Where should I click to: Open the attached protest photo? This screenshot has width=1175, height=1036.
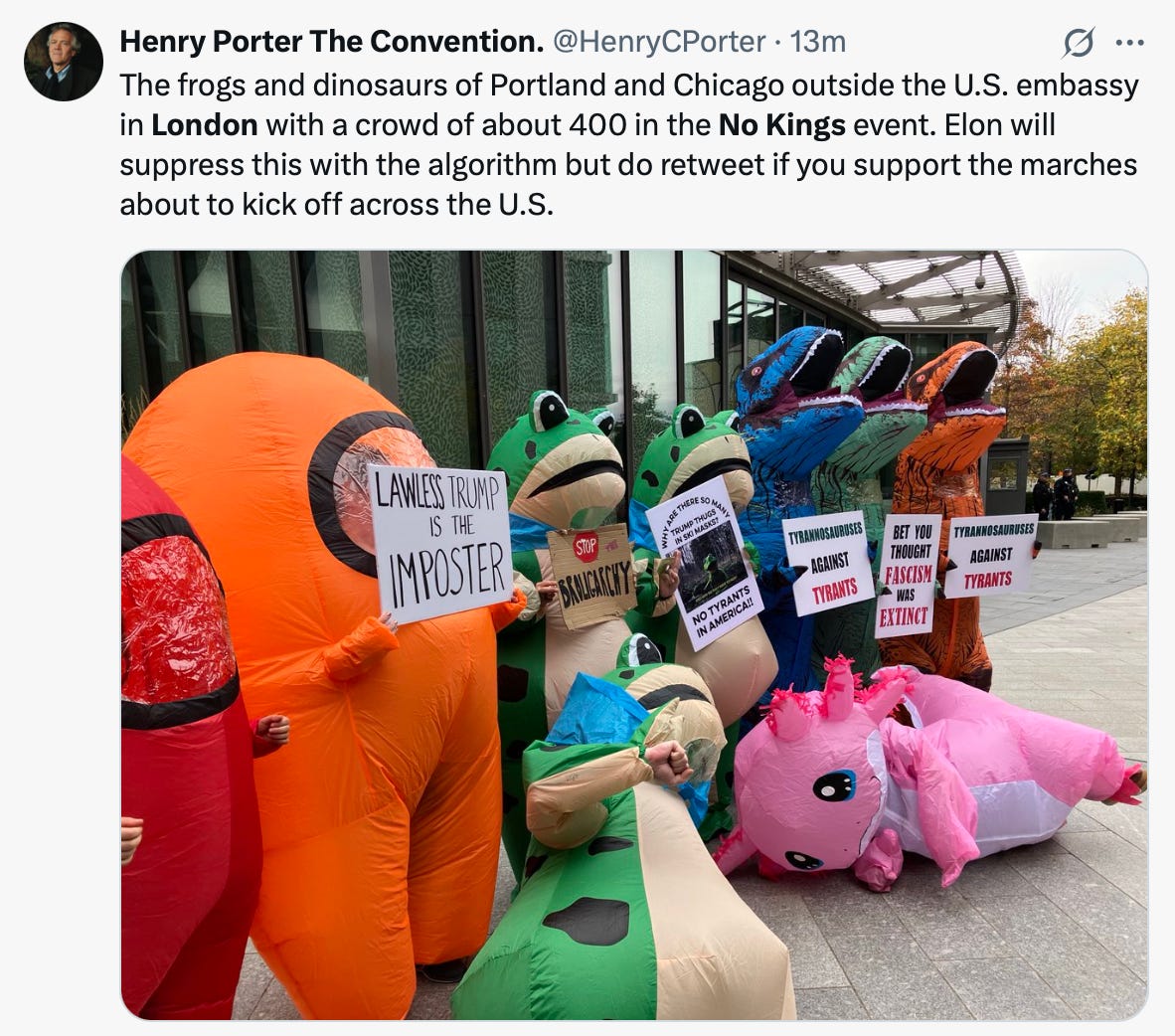[634, 635]
